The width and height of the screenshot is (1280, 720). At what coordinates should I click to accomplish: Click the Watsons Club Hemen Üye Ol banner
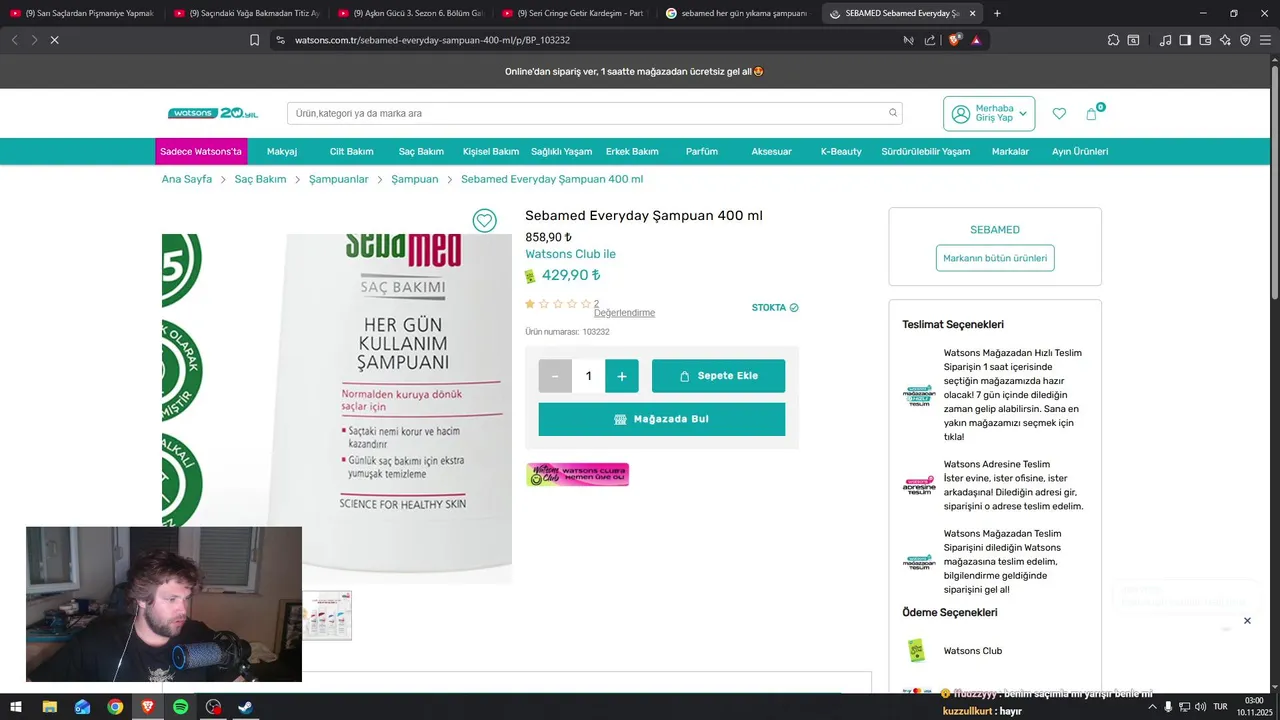pyautogui.click(x=578, y=475)
